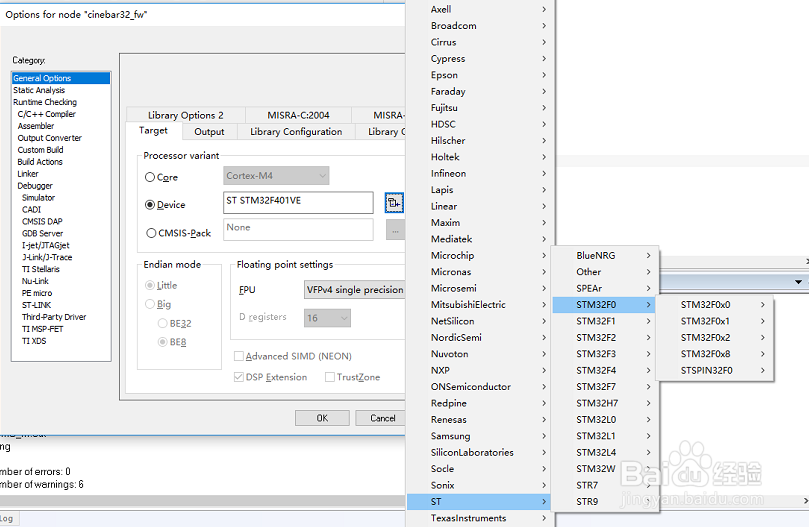
Task: Select the BE32 radio option
Action: coord(163,323)
